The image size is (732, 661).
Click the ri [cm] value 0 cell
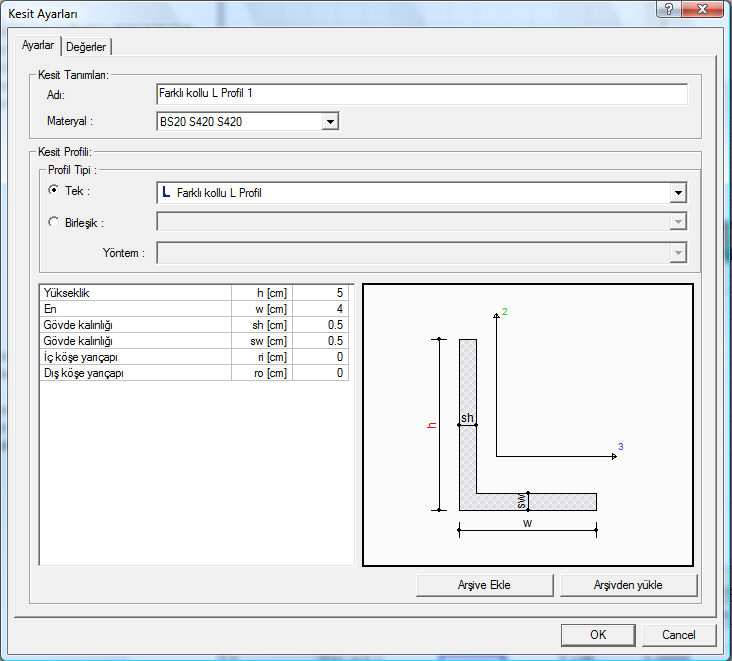pyautogui.click(x=320, y=357)
